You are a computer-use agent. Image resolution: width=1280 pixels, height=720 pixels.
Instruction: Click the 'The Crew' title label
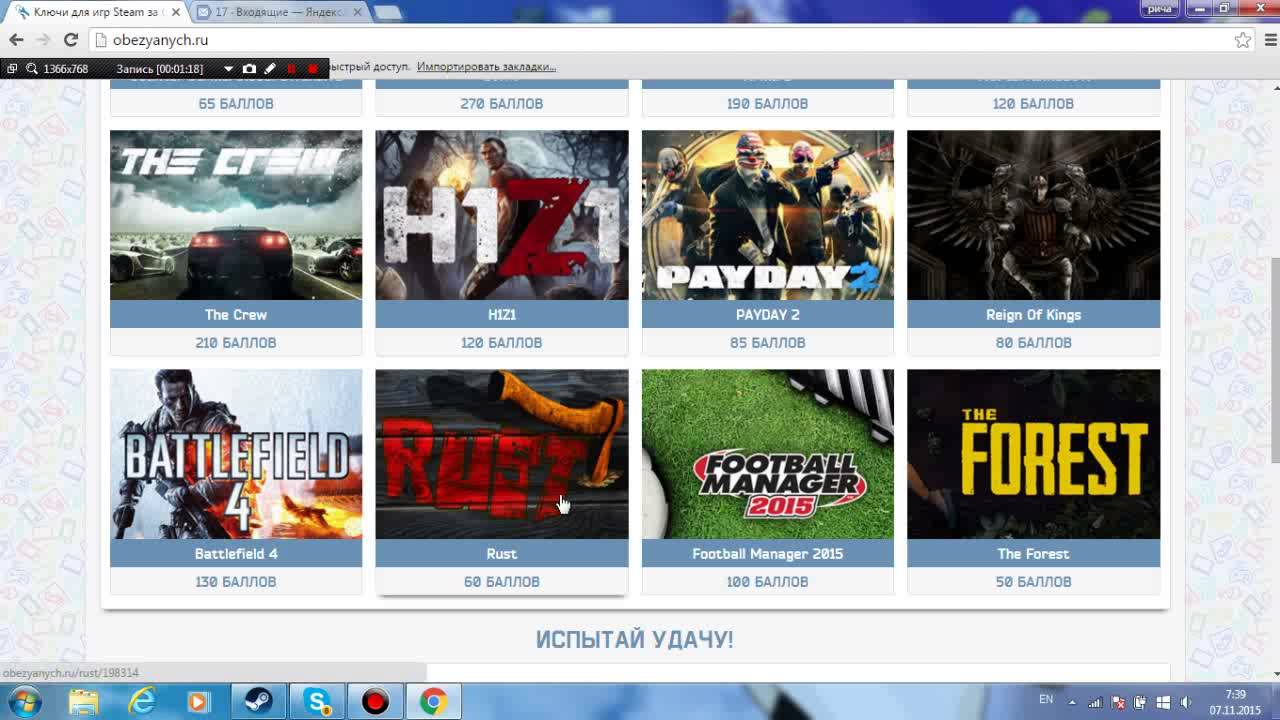coord(236,314)
